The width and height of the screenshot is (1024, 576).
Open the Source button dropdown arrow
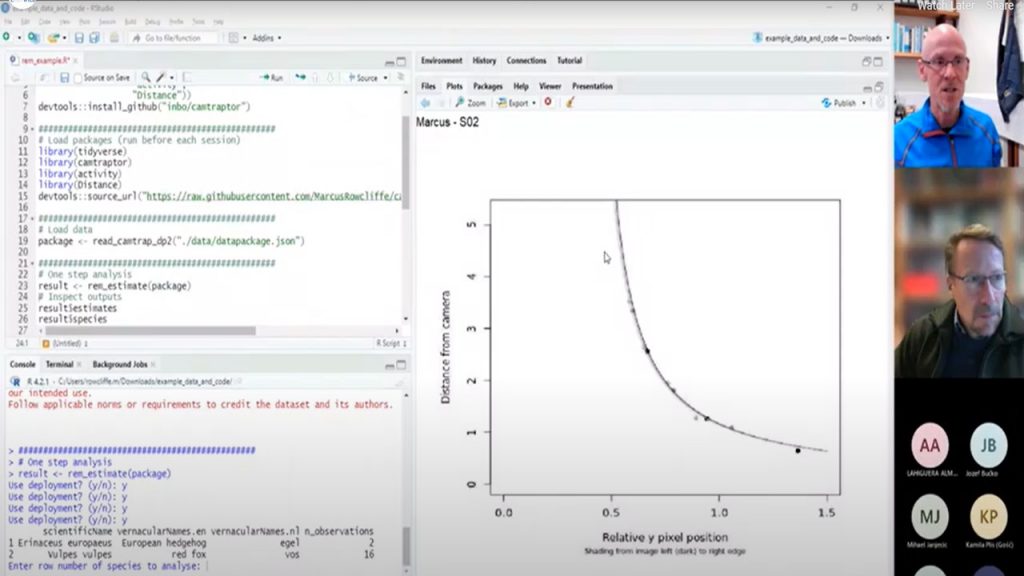pos(384,77)
